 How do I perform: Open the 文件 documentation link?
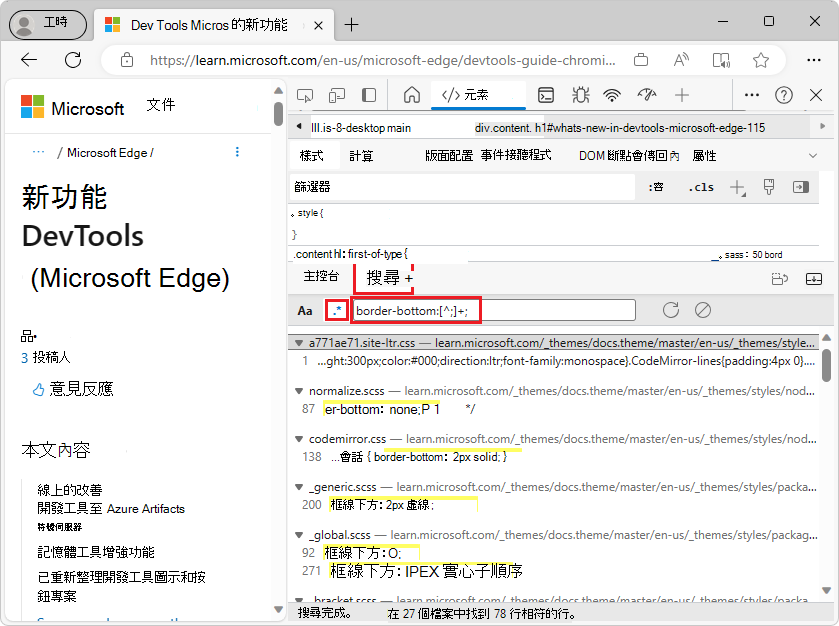point(161,105)
